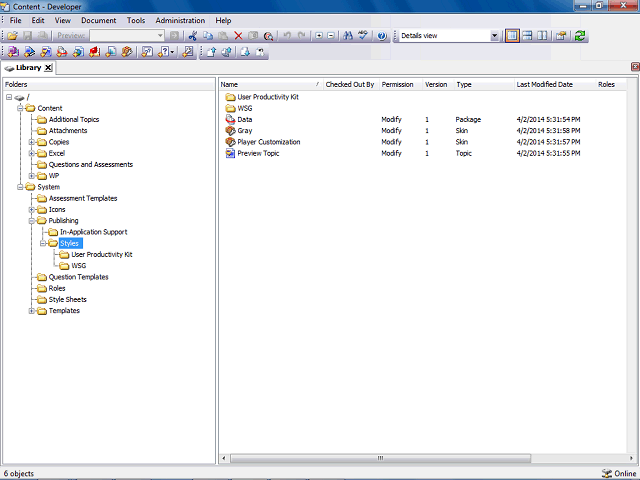Viewport: 640px width, 480px height.
Task: Click the Collapse All minus icon
Action: 331,36
